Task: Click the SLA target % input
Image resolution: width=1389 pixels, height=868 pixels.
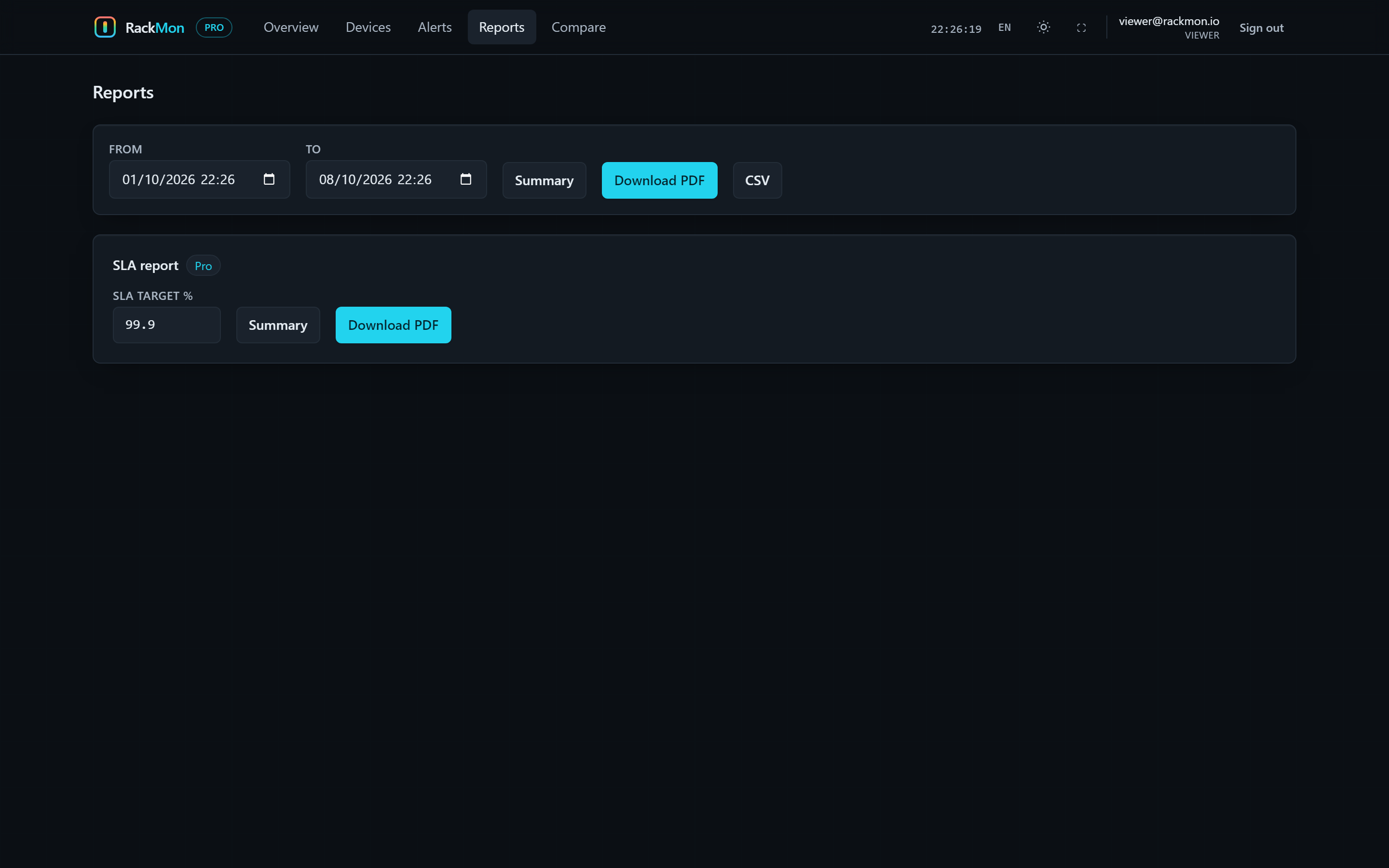Action: (x=166, y=325)
